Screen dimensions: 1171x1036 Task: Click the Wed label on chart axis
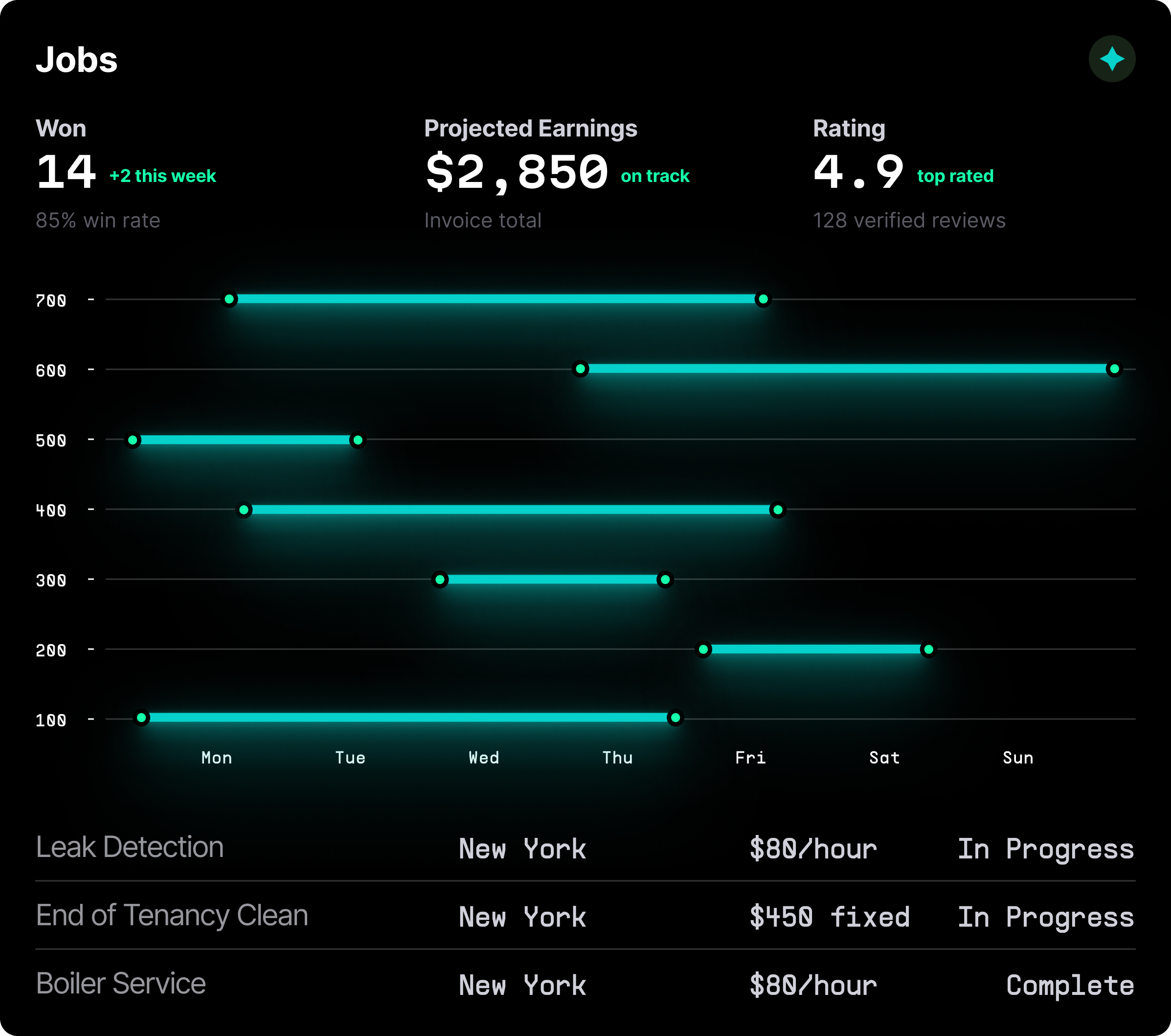pos(484,758)
